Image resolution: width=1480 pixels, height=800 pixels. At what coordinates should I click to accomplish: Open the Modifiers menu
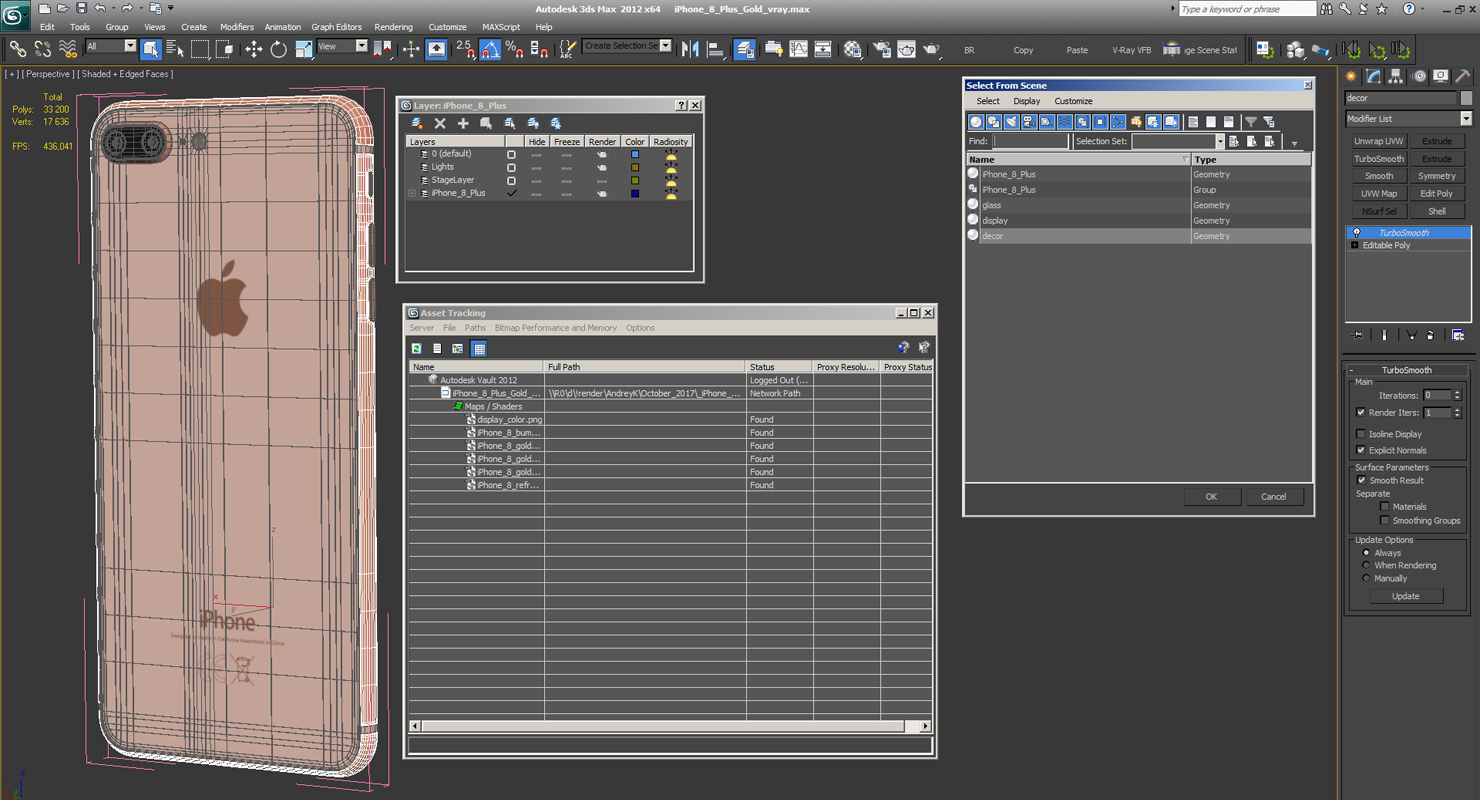237,27
